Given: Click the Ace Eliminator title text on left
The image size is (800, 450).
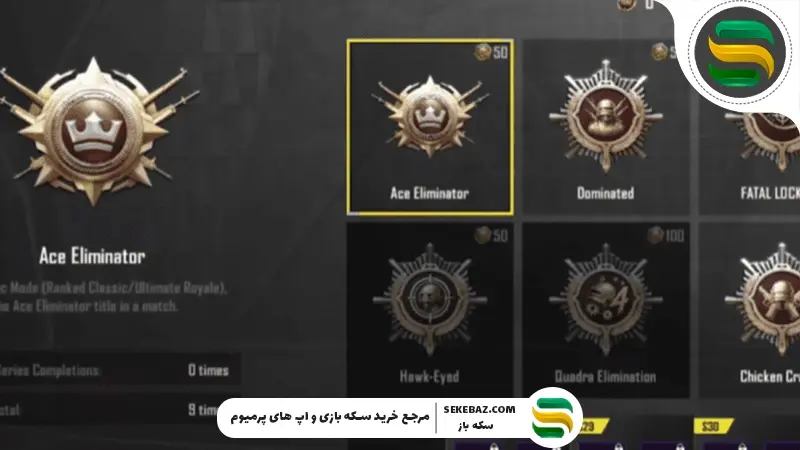Looking at the screenshot, I should (92, 256).
